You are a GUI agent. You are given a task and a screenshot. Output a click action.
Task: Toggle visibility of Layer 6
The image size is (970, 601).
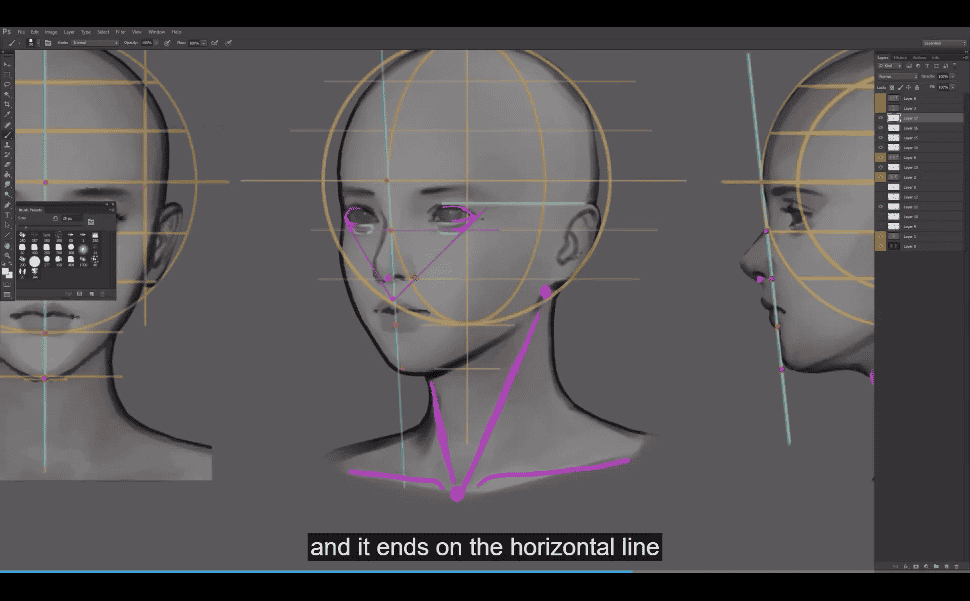tap(881, 157)
